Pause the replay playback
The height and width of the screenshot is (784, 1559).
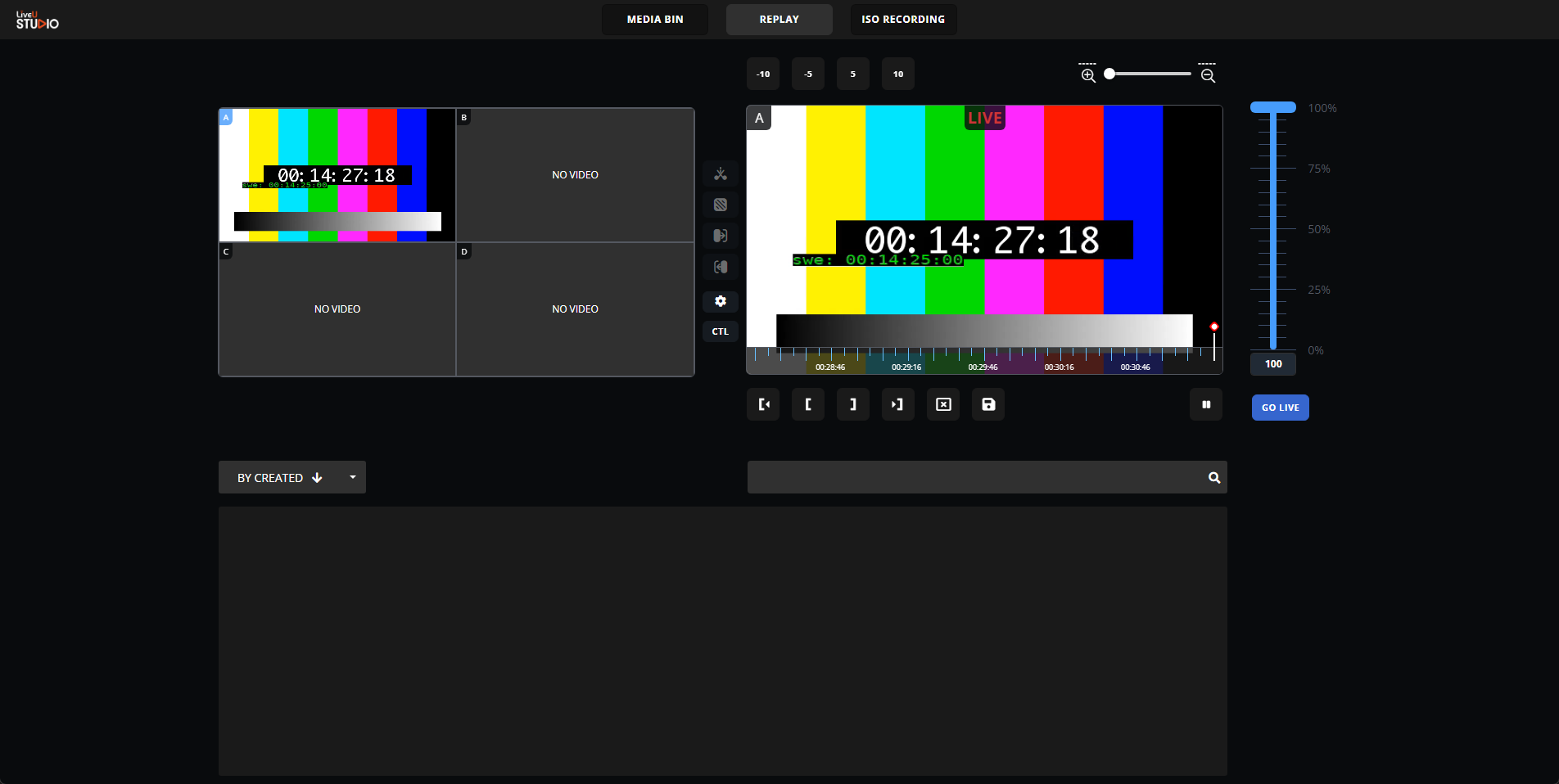click(x=1206, y=404)
